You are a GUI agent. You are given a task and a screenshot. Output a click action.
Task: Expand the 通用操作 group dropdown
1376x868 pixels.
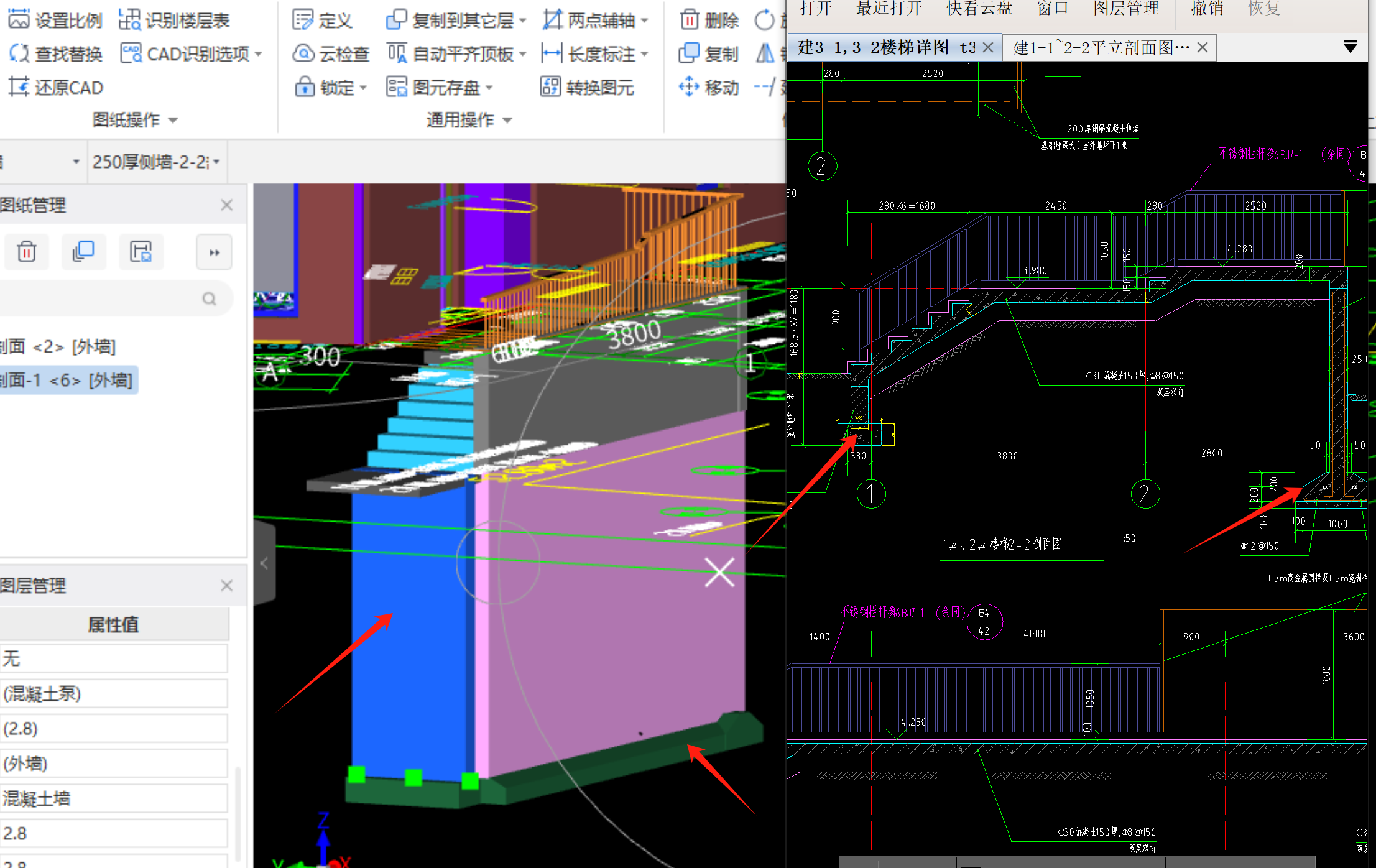point(507,120)
